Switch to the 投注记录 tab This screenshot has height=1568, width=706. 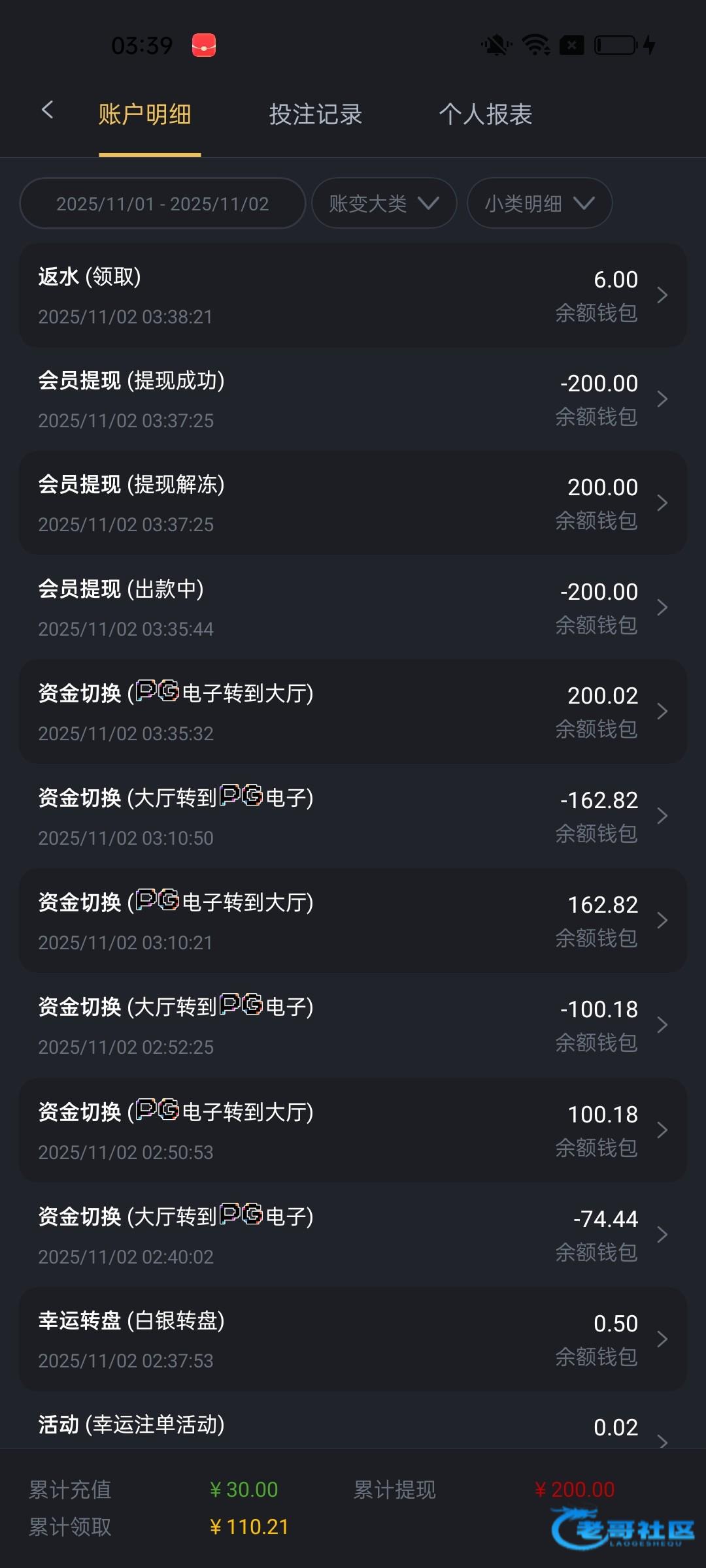[x=315, y=115]
